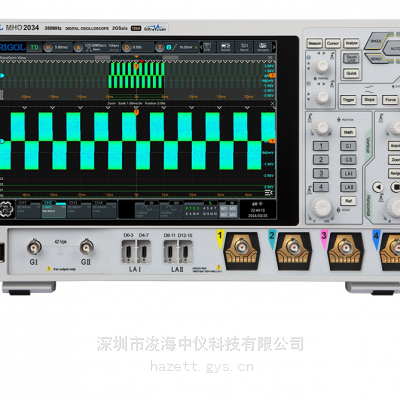Open trigger T settings box
The height and width of the screenshot is (400, 400).
[177, 47]
